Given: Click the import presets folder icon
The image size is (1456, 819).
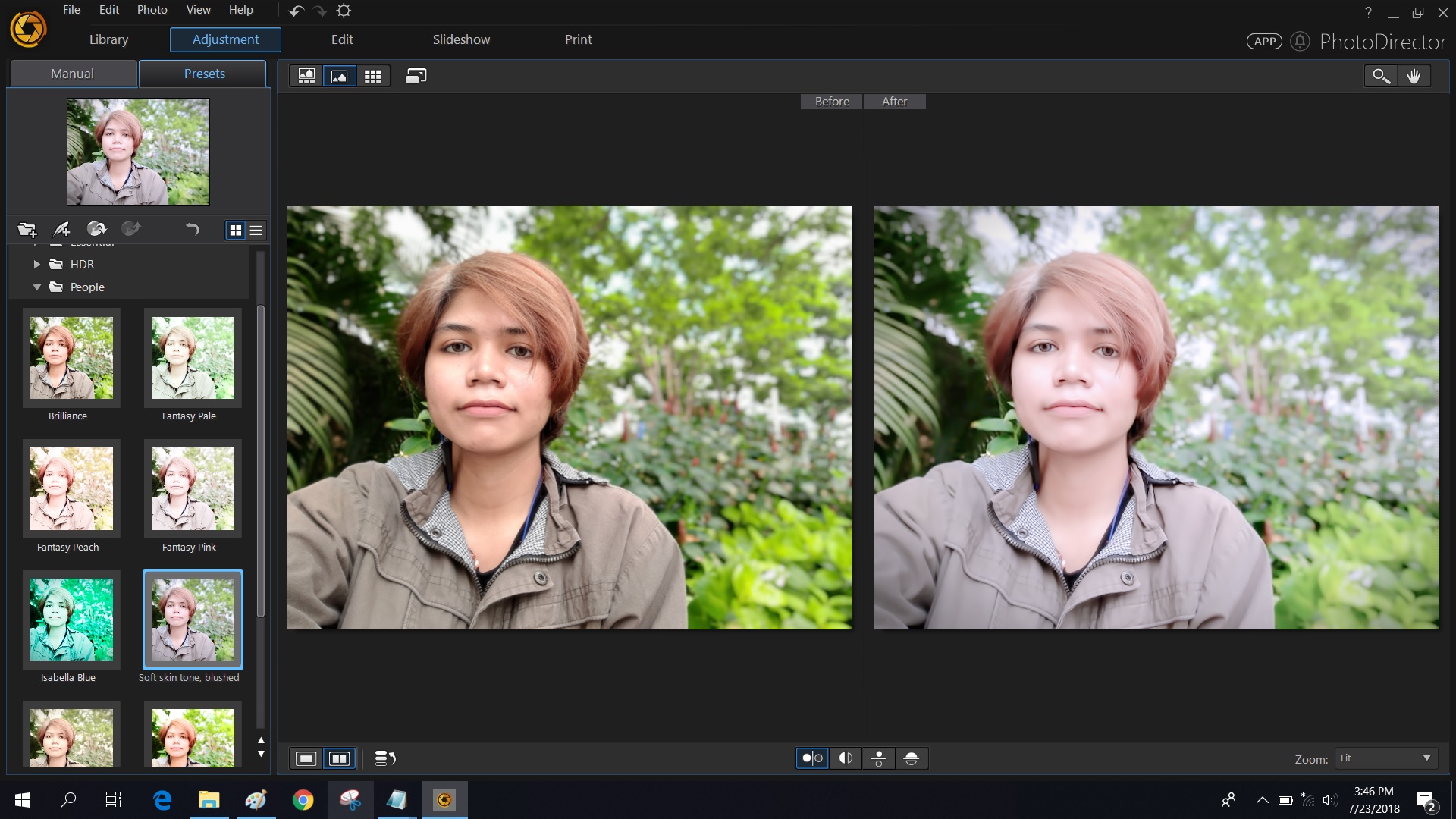Looking at the screenshot, I should click(27, 229).
